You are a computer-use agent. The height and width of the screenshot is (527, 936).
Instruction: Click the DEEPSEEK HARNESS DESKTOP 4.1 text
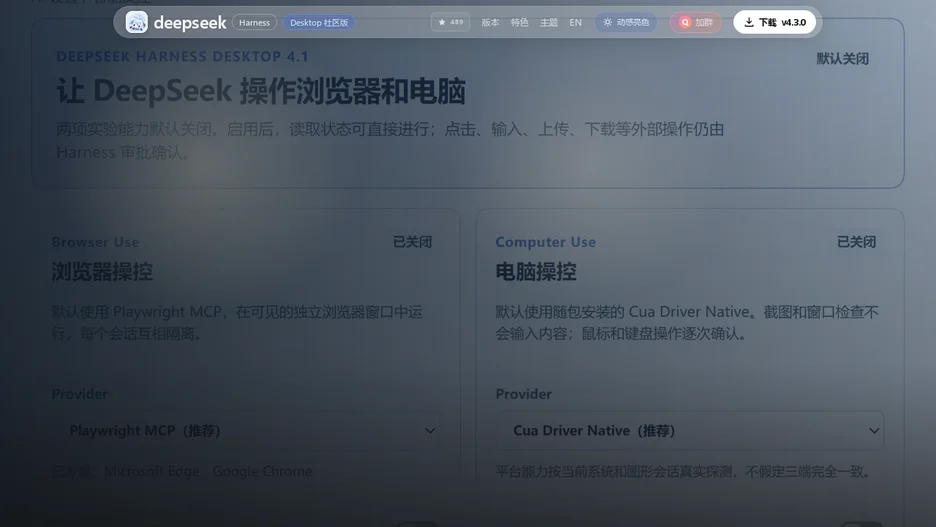183,57
